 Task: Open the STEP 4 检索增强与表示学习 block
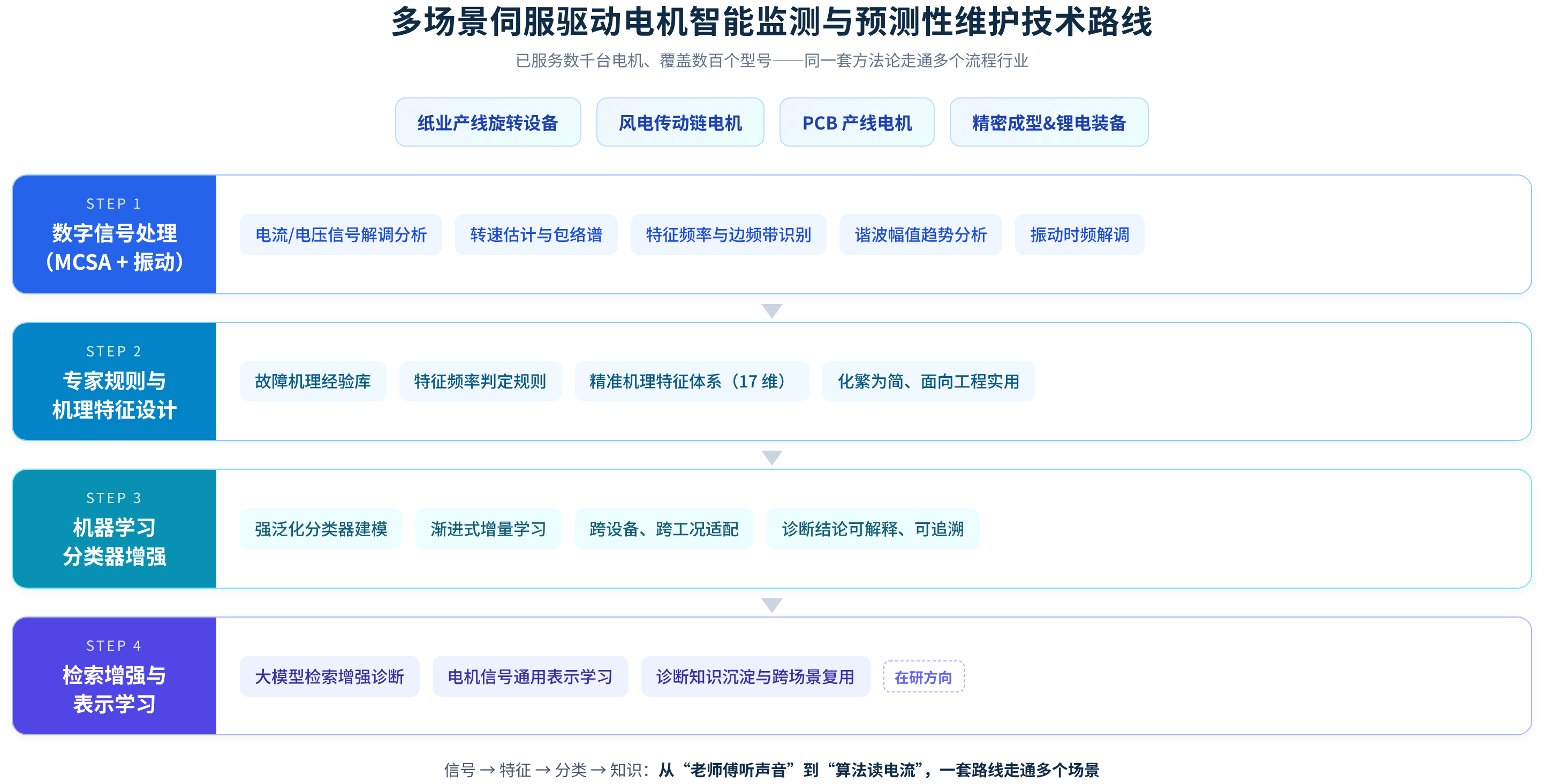tap(115, 675)
